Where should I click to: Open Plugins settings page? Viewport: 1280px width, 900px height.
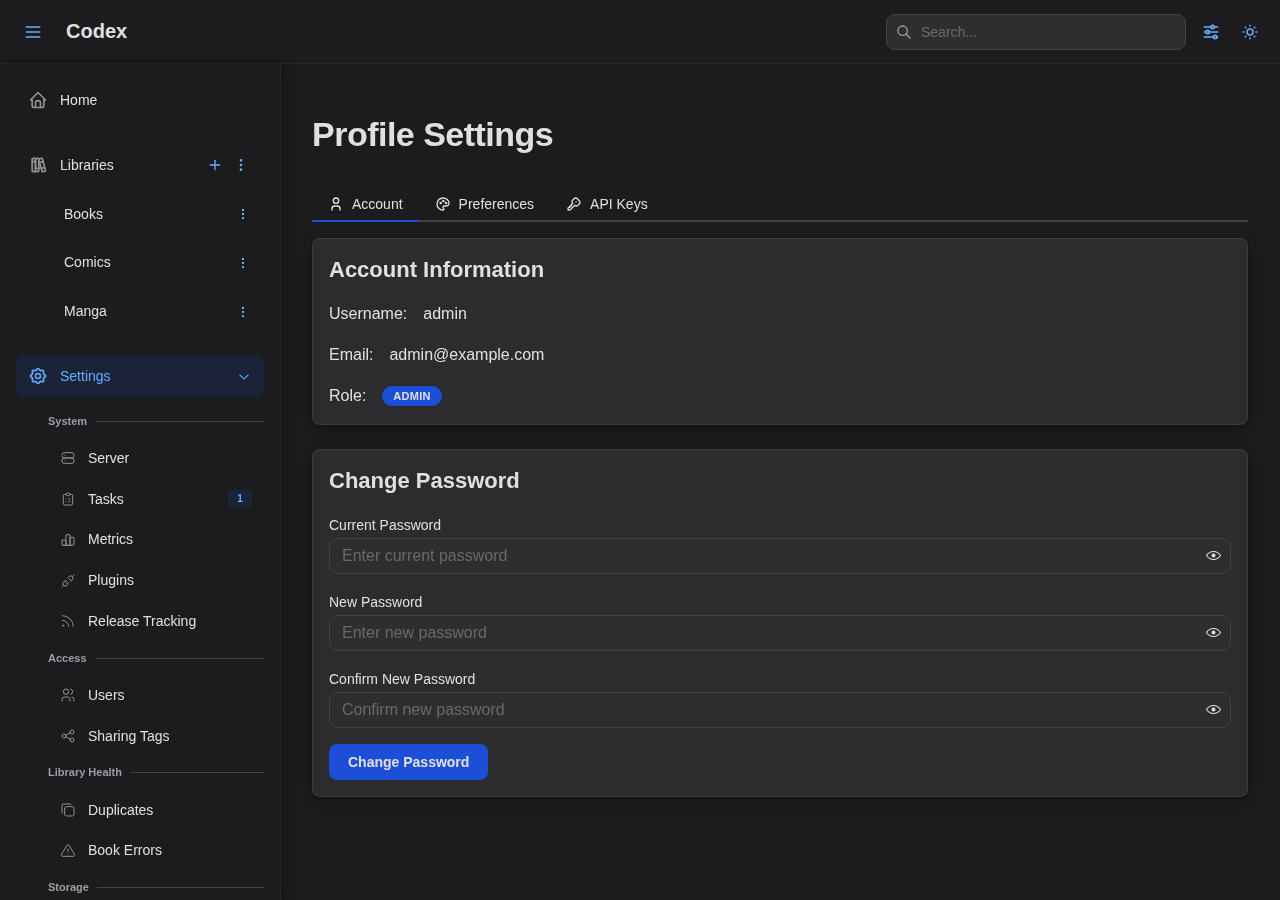tap(156, 580)
